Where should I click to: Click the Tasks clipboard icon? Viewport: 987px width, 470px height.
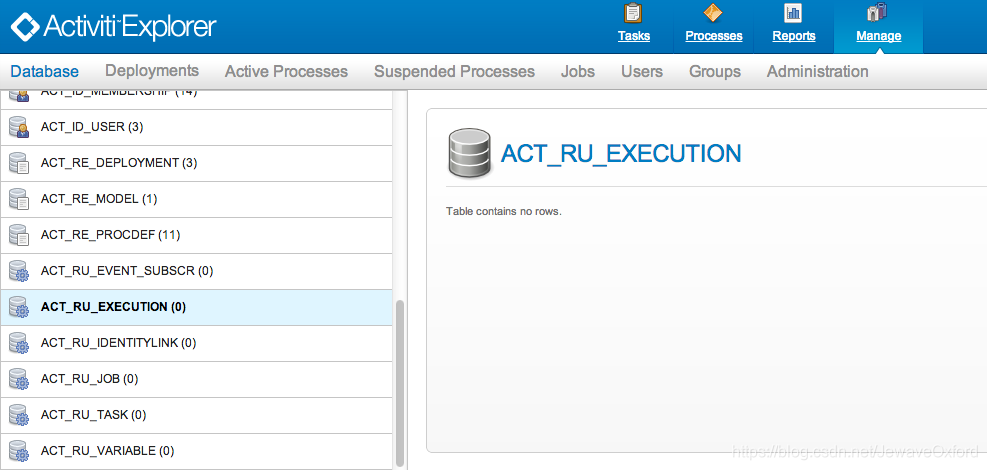(x=633, y=13)
